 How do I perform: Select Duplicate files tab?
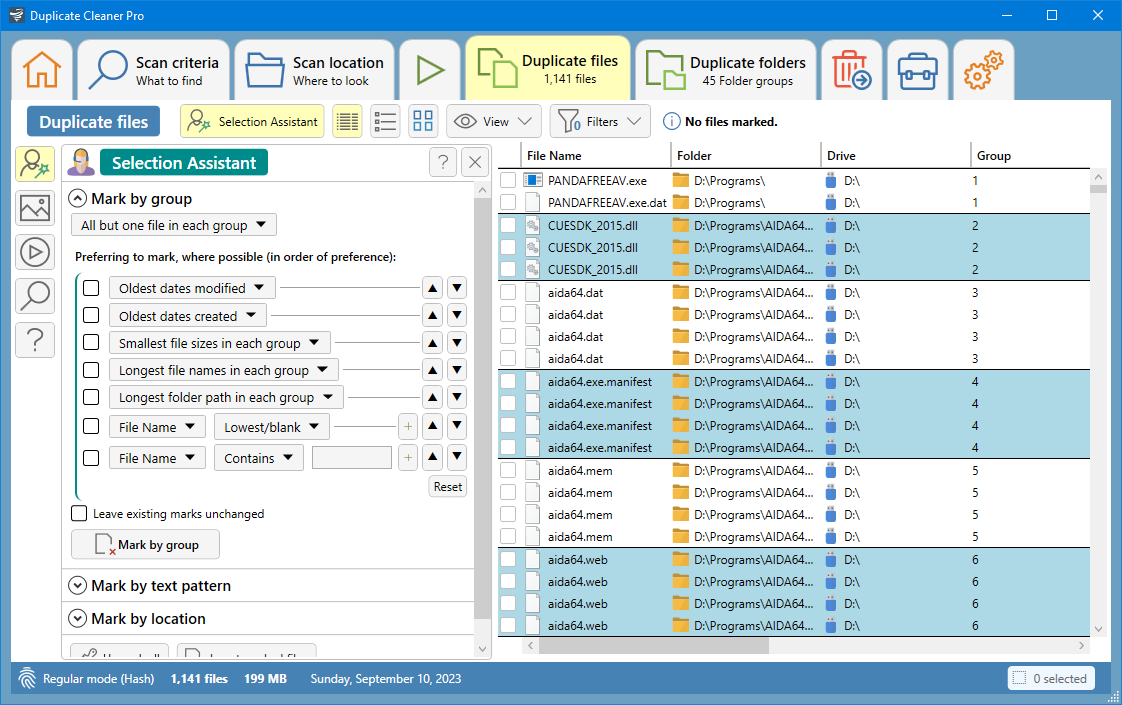tap(548, 68)
